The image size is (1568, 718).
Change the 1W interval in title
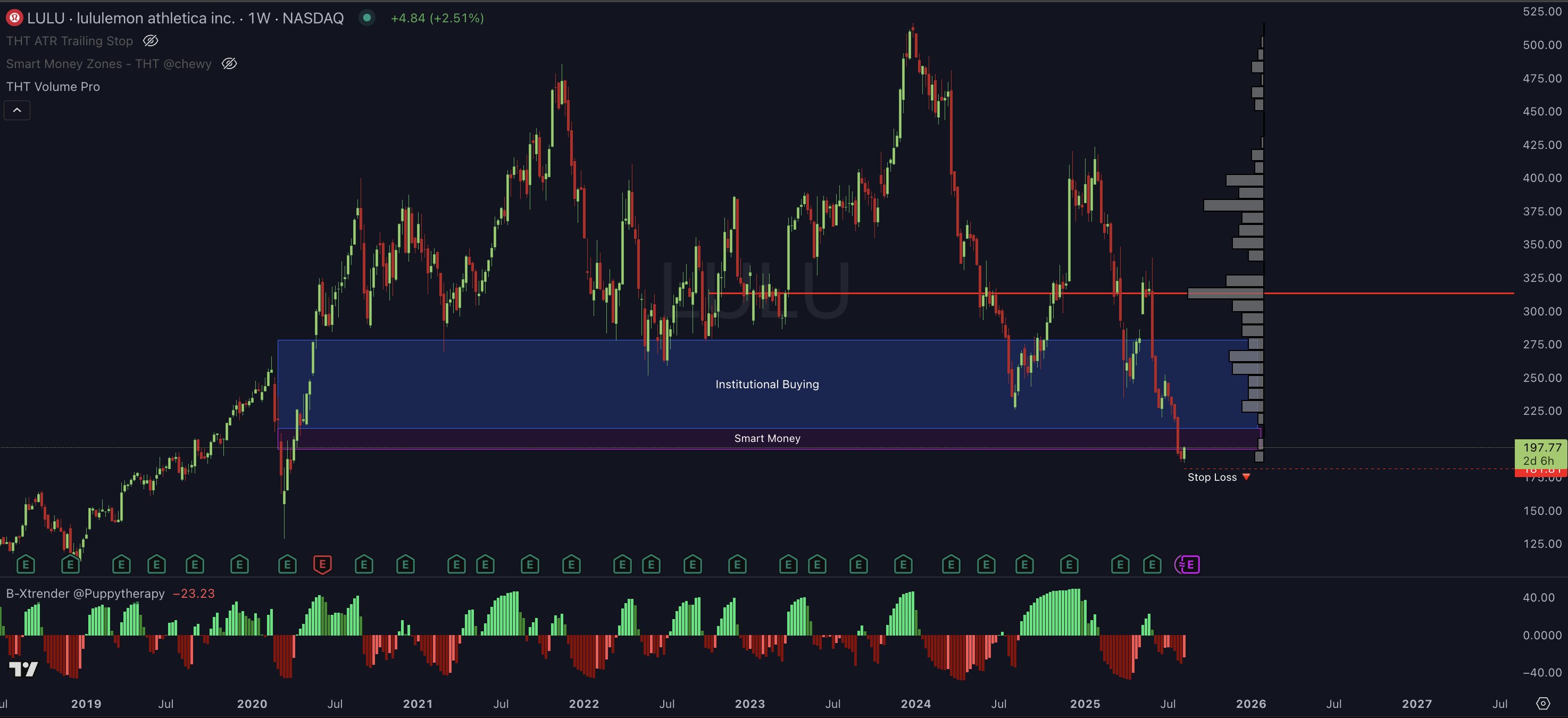pyautogui.click(x=260, y=18)
